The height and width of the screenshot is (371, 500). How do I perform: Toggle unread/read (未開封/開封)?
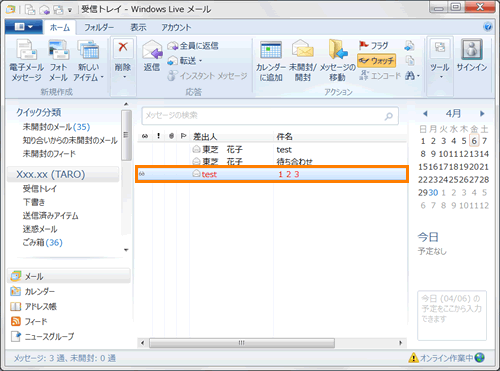click(303, 61)
